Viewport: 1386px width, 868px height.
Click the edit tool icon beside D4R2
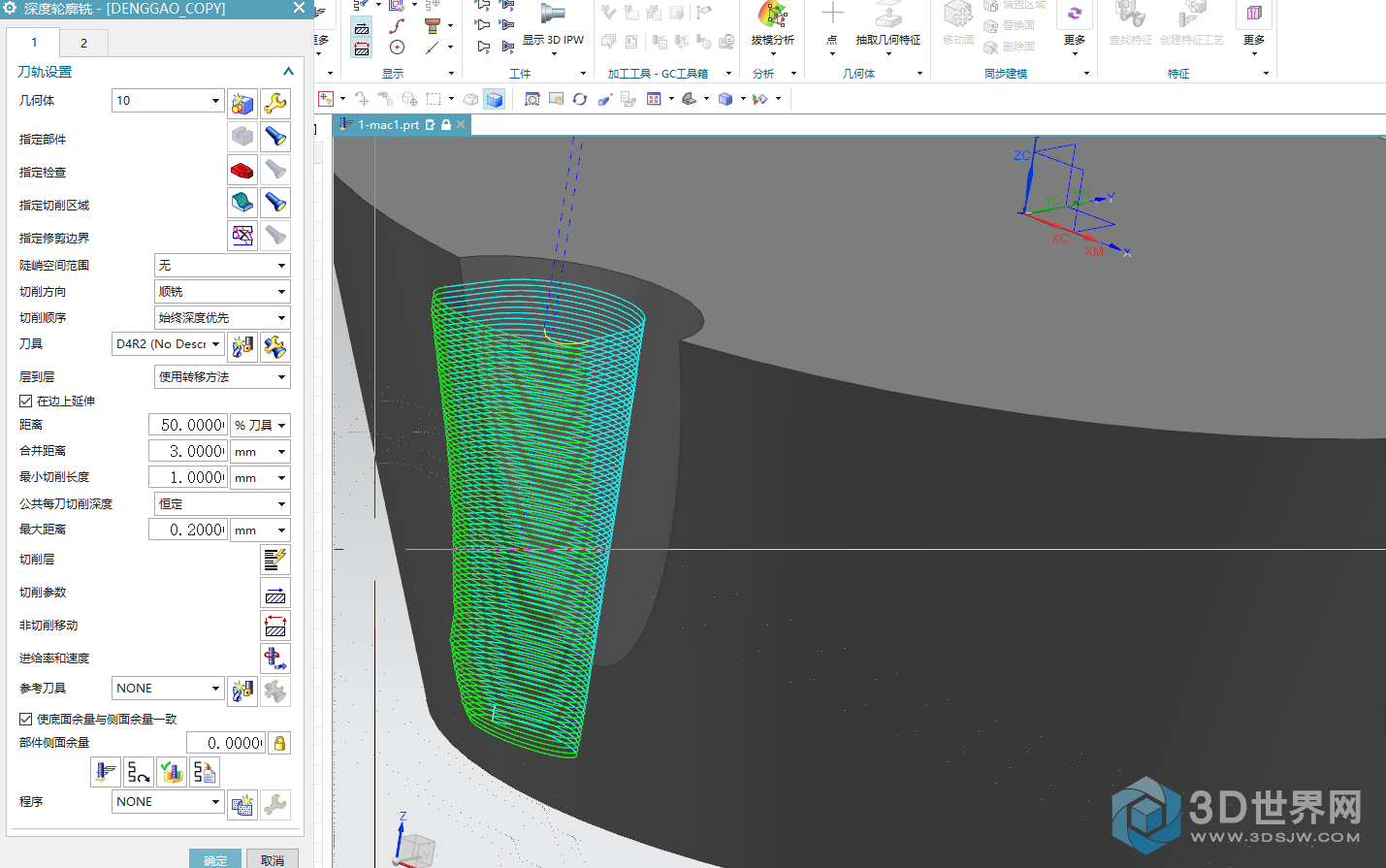pos(275,346)
